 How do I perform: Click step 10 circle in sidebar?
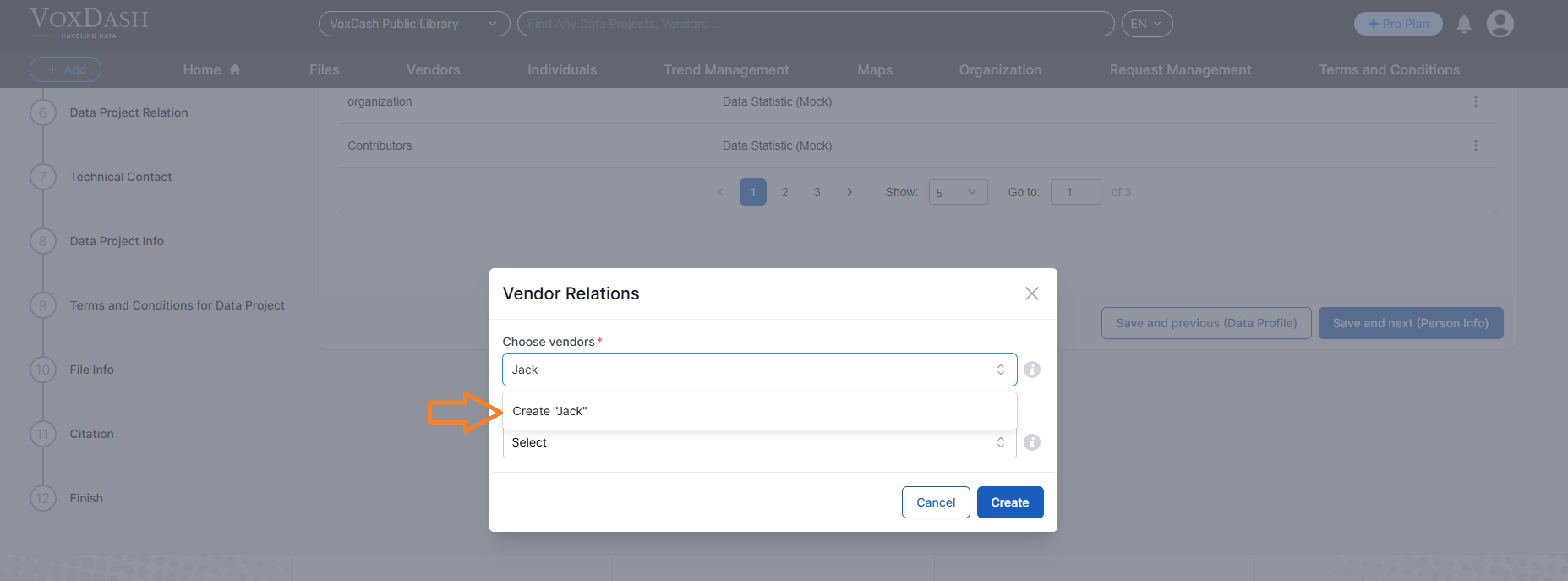43,370
